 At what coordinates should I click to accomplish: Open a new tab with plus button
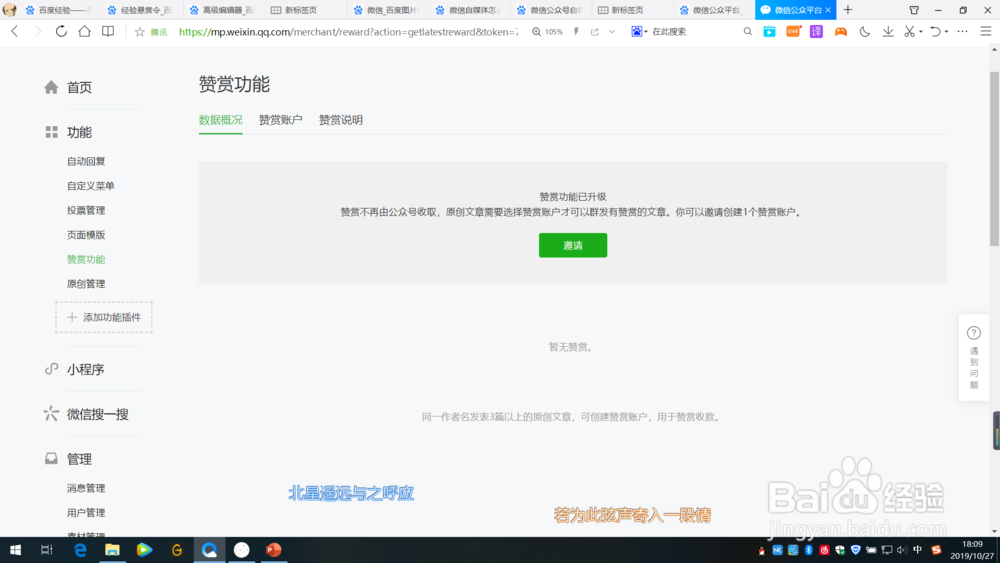[848, 10]
